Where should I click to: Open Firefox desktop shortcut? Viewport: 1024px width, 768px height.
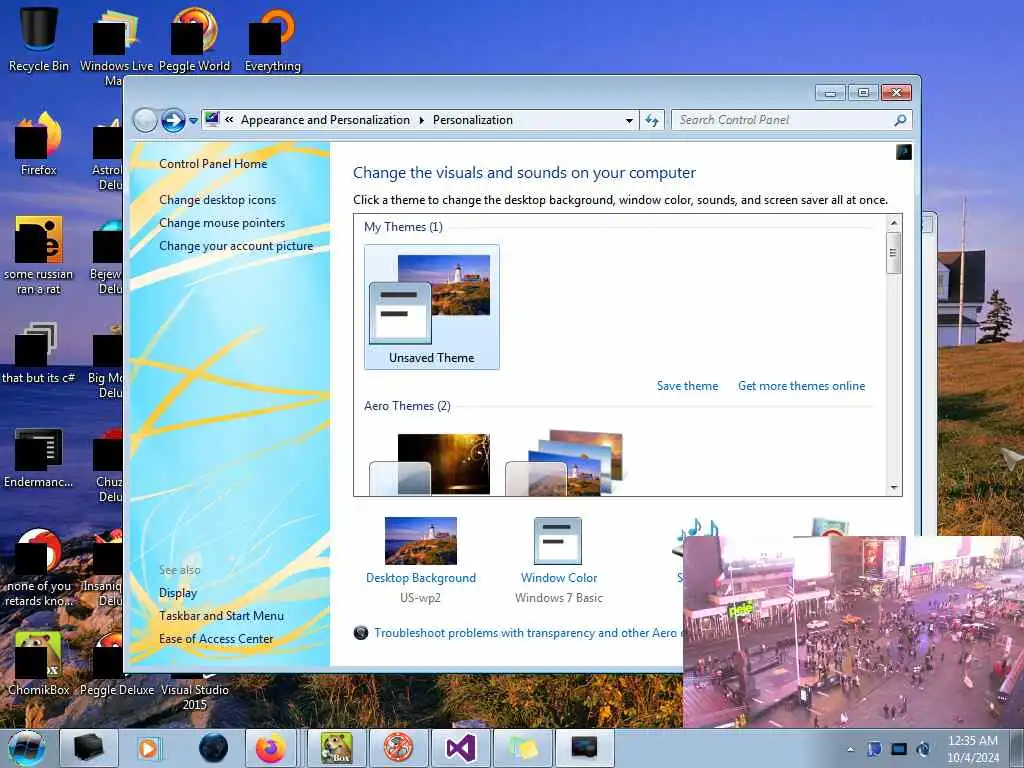pyautogui.click(x=39, y=144)
